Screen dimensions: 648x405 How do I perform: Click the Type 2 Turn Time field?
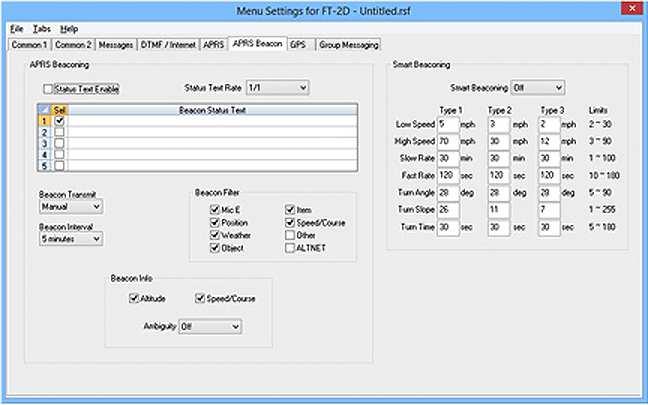499,227
